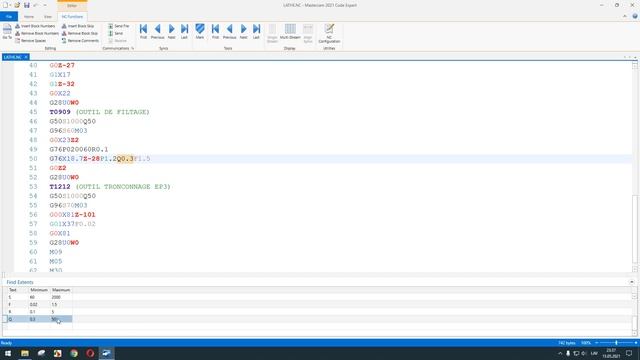Click the New file icon in quick access
This screenshot has width=640, height=360.
pos(5,5)
